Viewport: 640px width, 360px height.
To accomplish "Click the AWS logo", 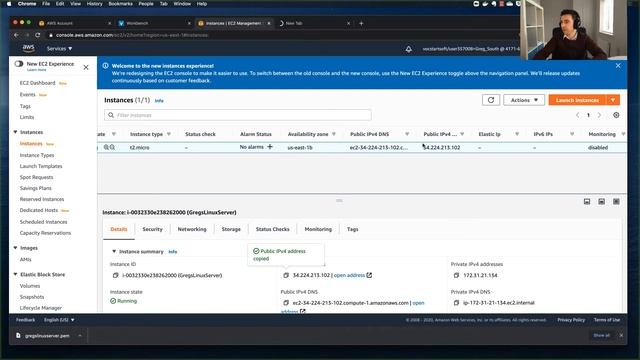I will 28,48.
